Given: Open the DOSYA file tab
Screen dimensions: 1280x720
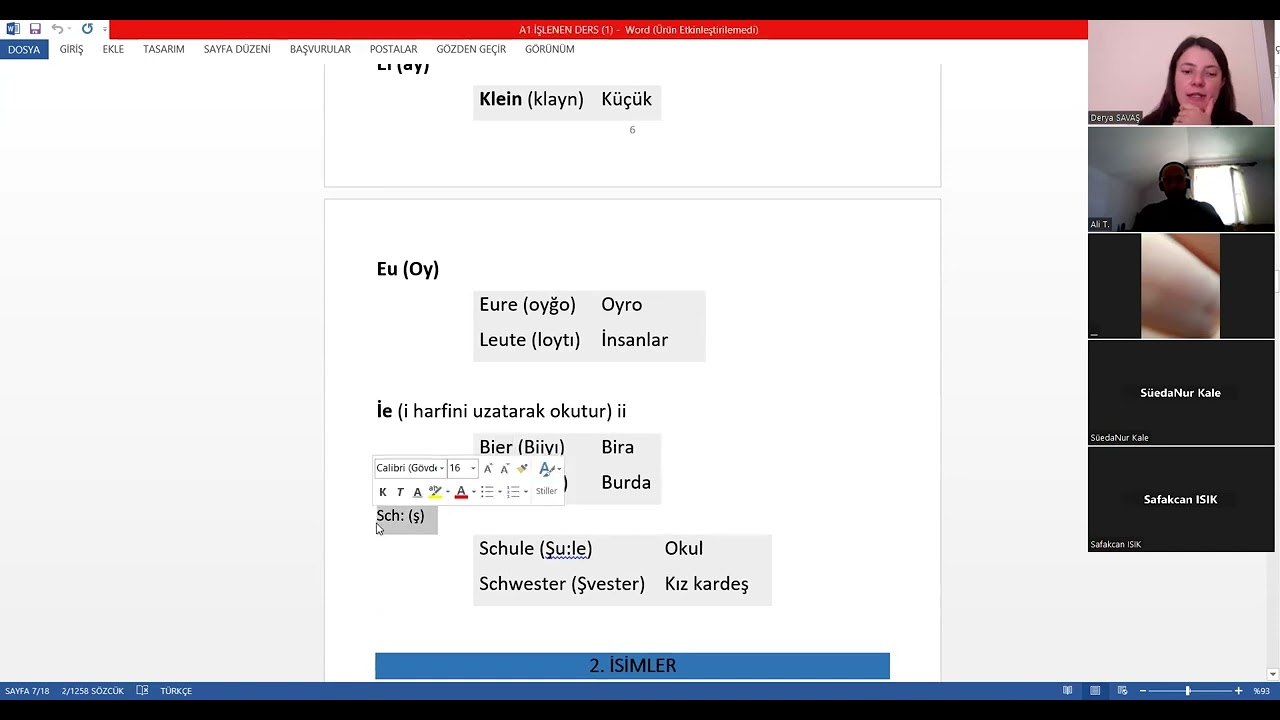Looking at the screenshot, I should (x=24, y=49).
